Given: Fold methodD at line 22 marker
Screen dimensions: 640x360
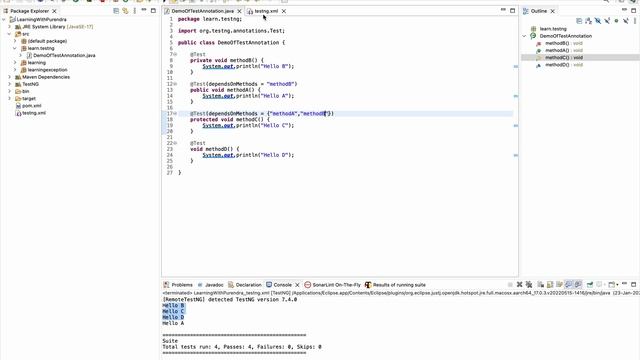Looking at the screenshot, I should 176,143.
